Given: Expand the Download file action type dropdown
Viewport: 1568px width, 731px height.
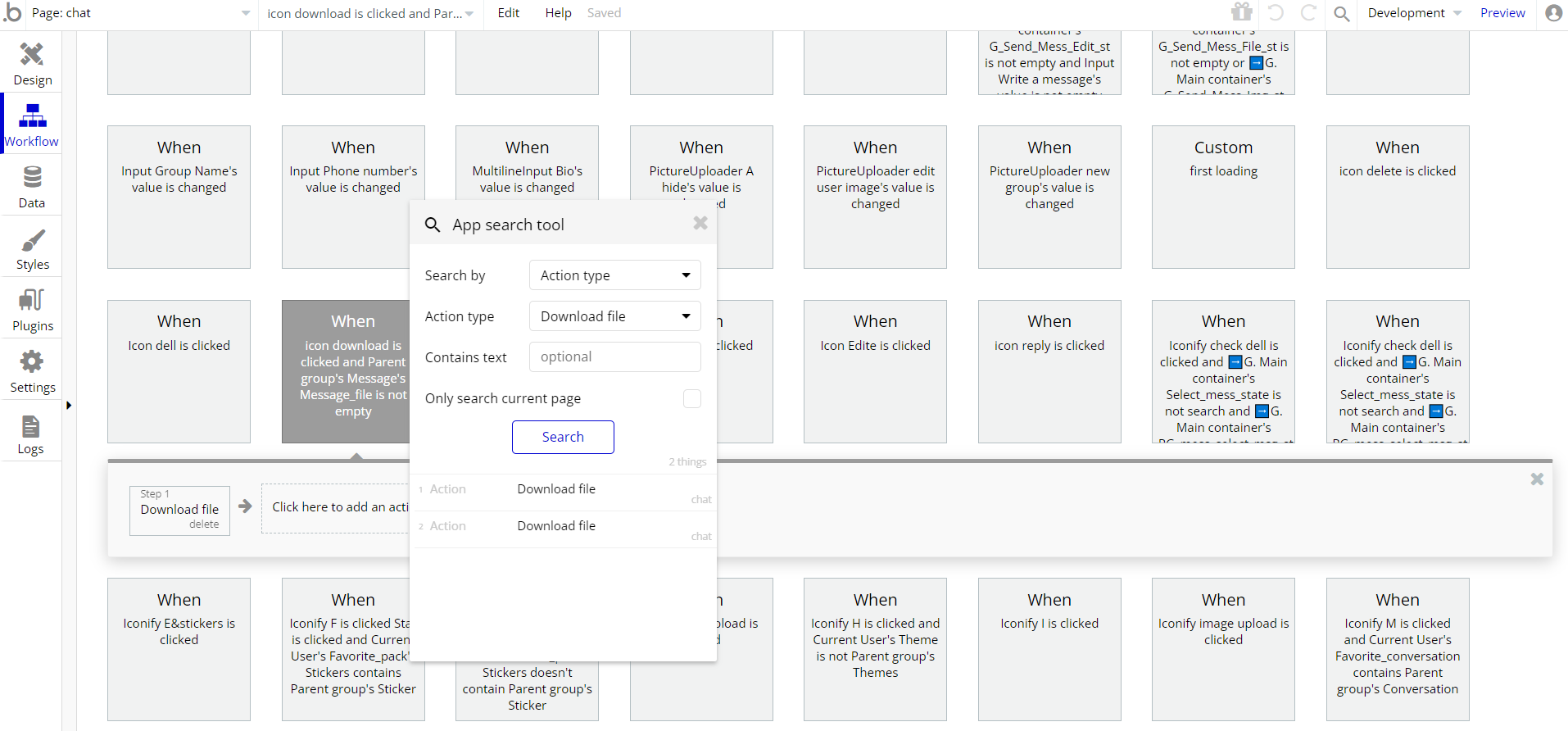Looking at the screenshot, I should click(x=614, y=316).
